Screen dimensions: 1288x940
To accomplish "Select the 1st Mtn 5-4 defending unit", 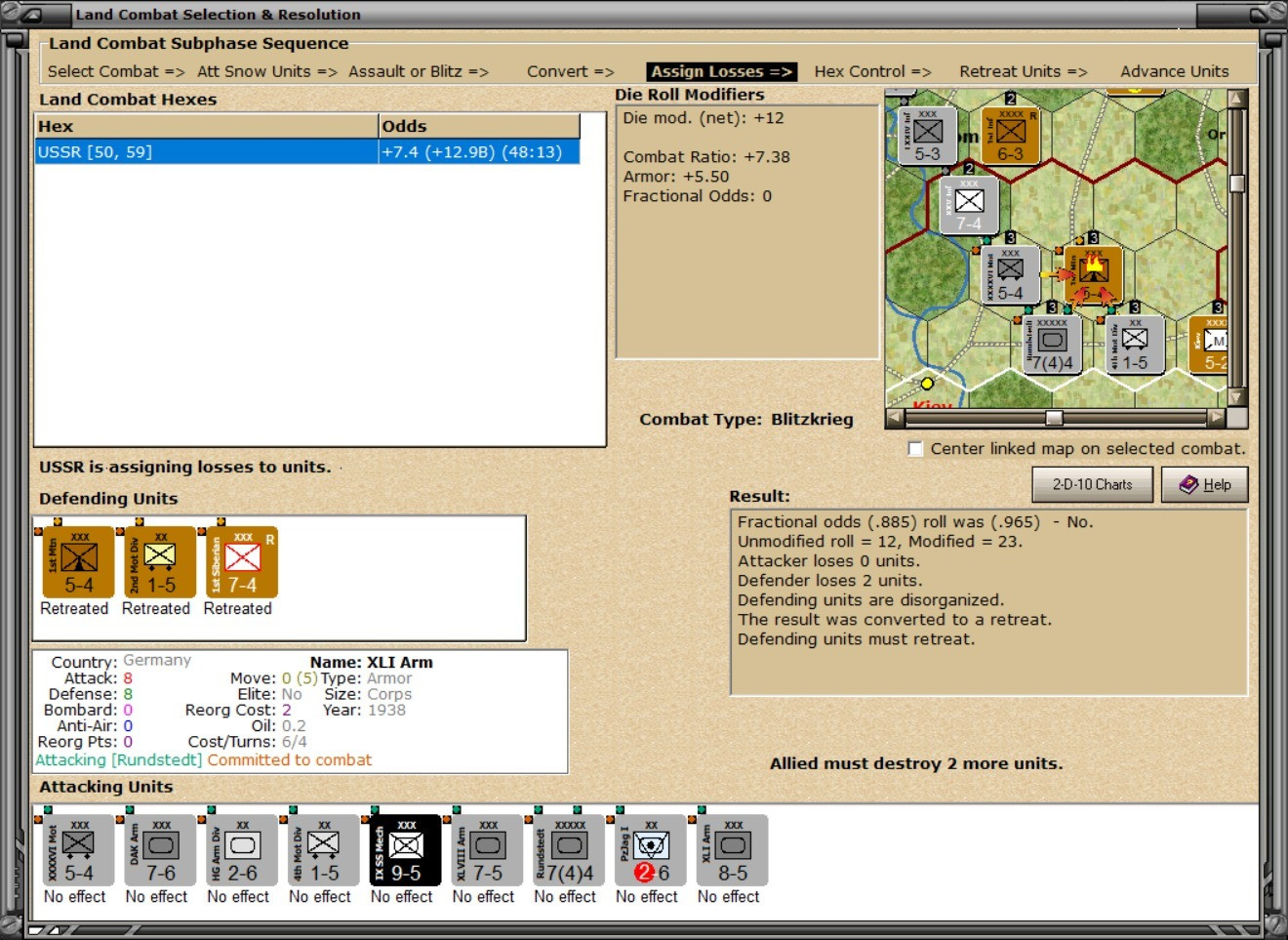I will point(78,562).
